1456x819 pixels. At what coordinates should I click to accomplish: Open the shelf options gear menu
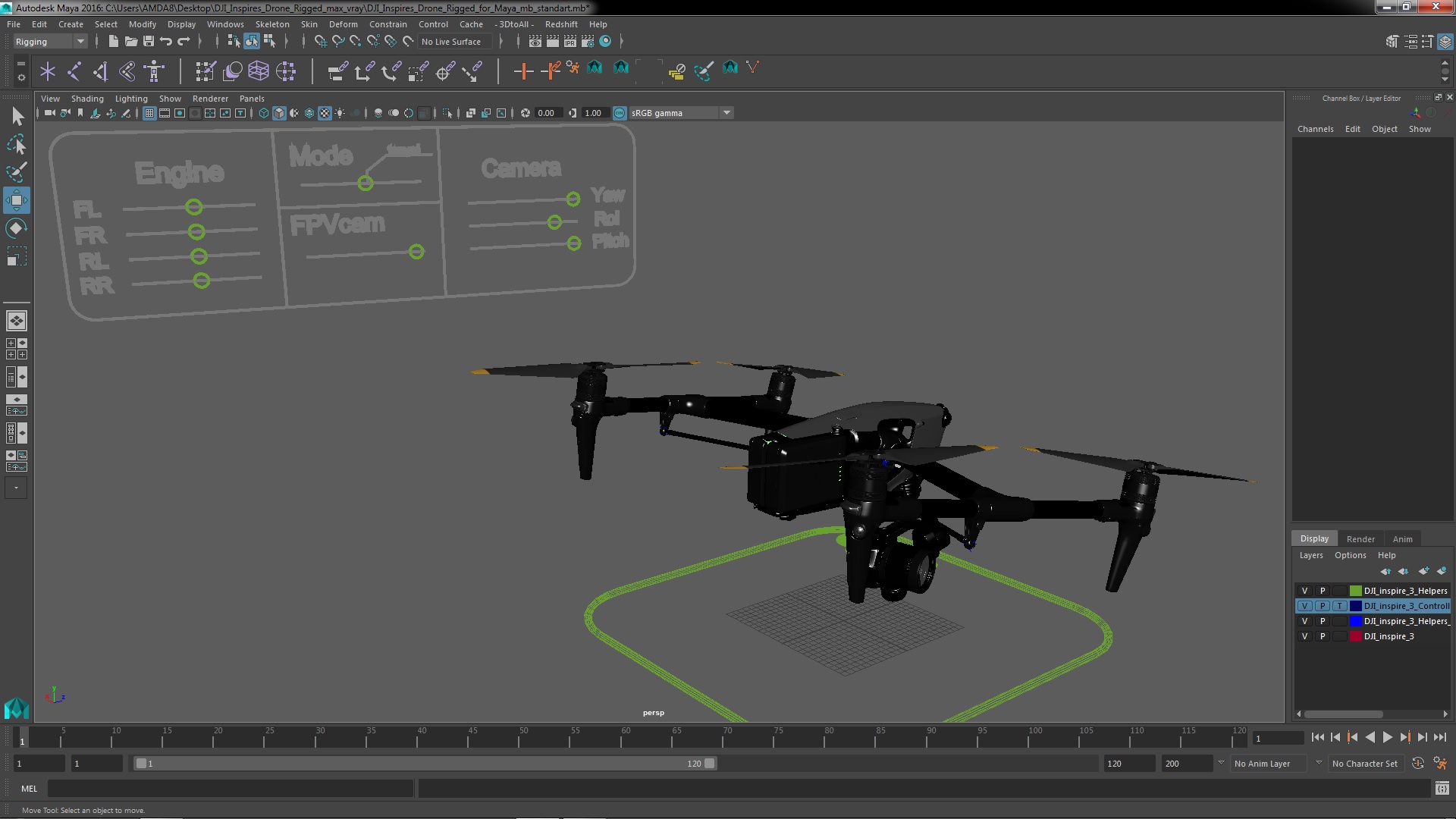pyautogui.click(x=20, y=77)
